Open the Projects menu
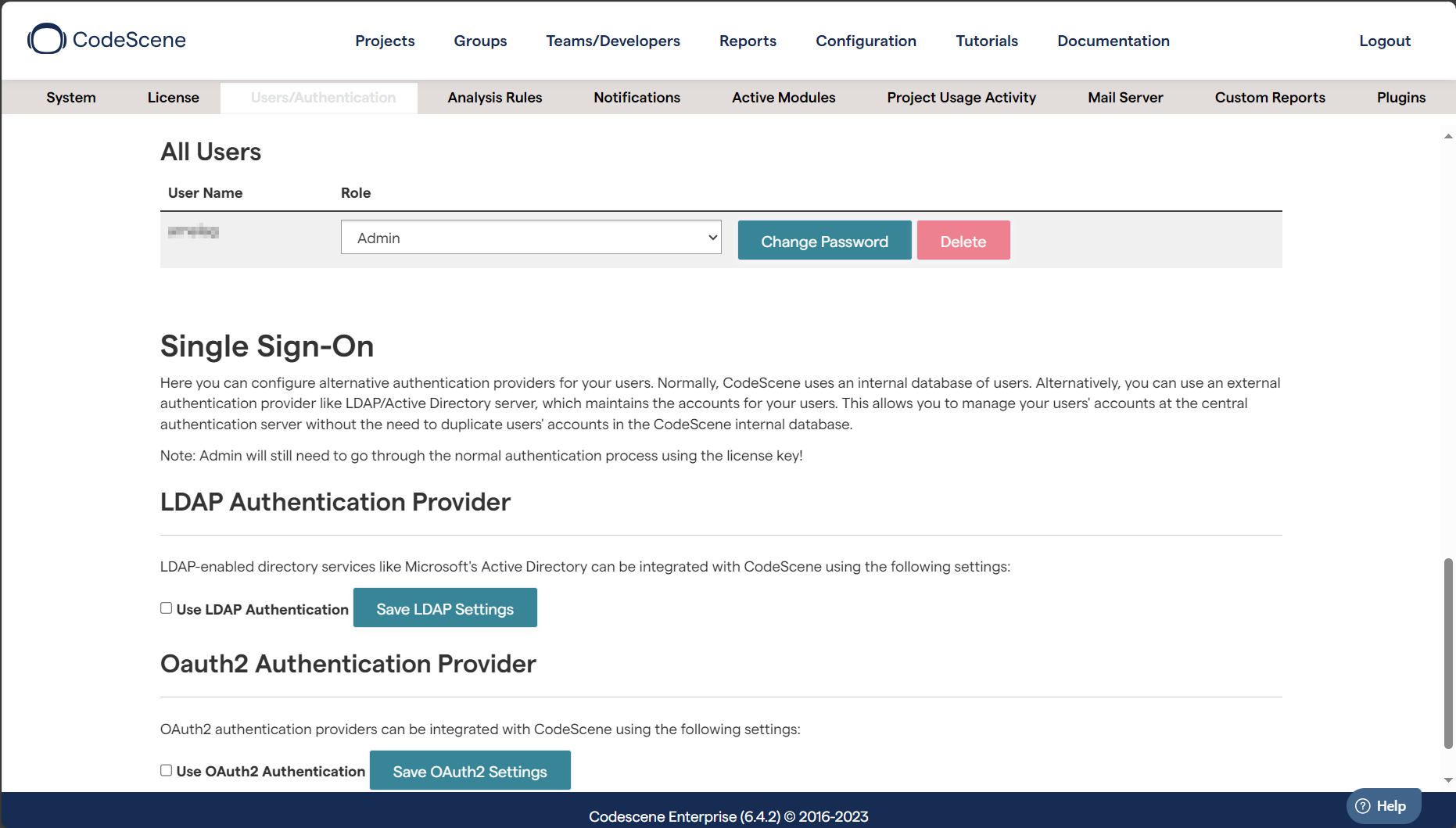 tap(385, 41)
